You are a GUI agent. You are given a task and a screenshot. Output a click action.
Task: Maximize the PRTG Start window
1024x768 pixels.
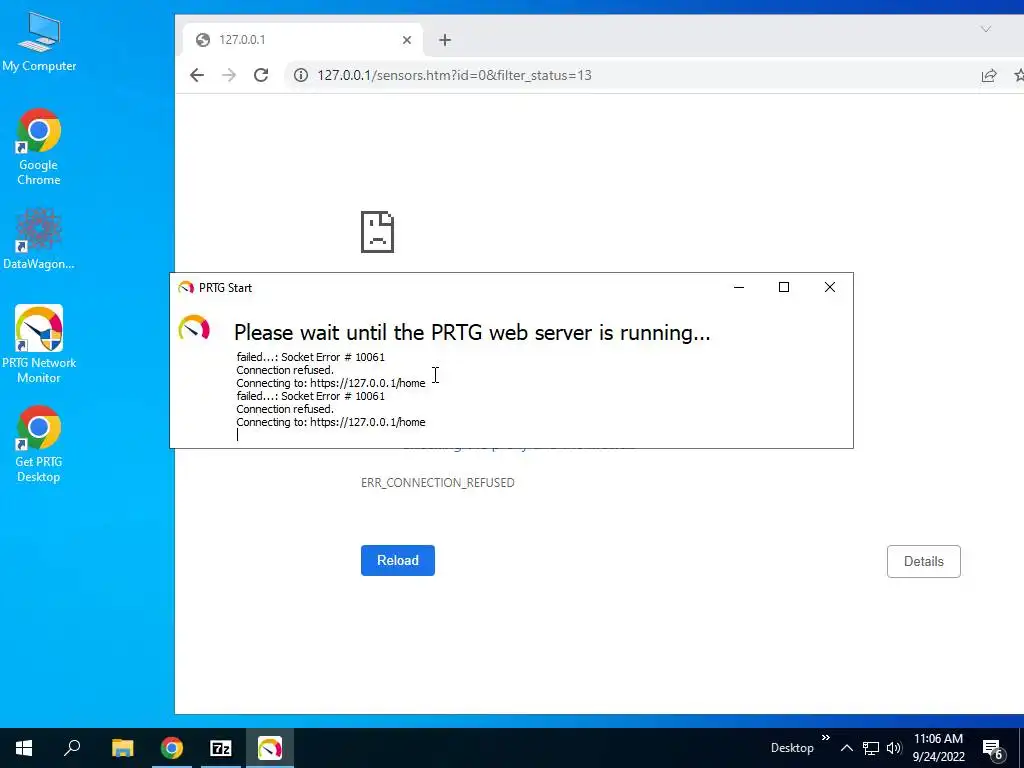pos(784,287)
